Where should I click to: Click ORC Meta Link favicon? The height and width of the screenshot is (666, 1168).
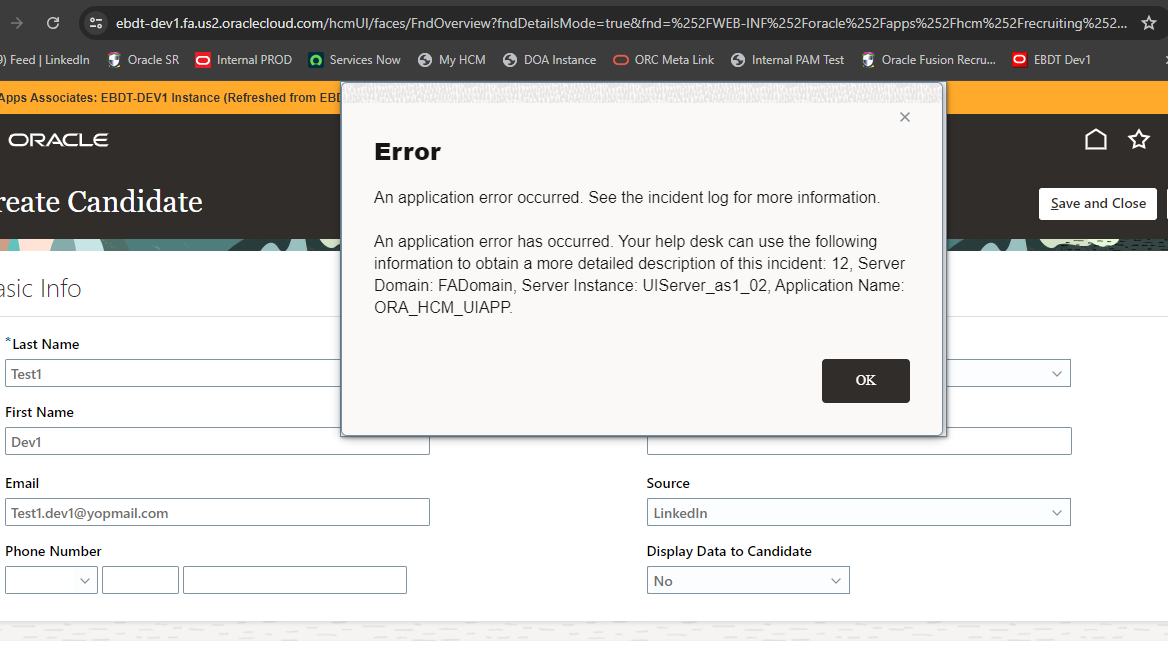(x=620, y=60)
